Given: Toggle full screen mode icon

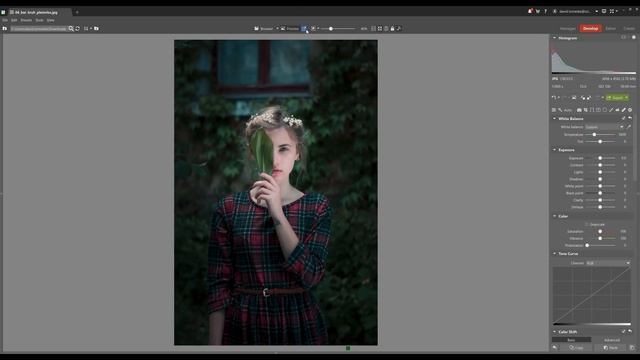Looking at the screenshot, I should tap(611, 11).
